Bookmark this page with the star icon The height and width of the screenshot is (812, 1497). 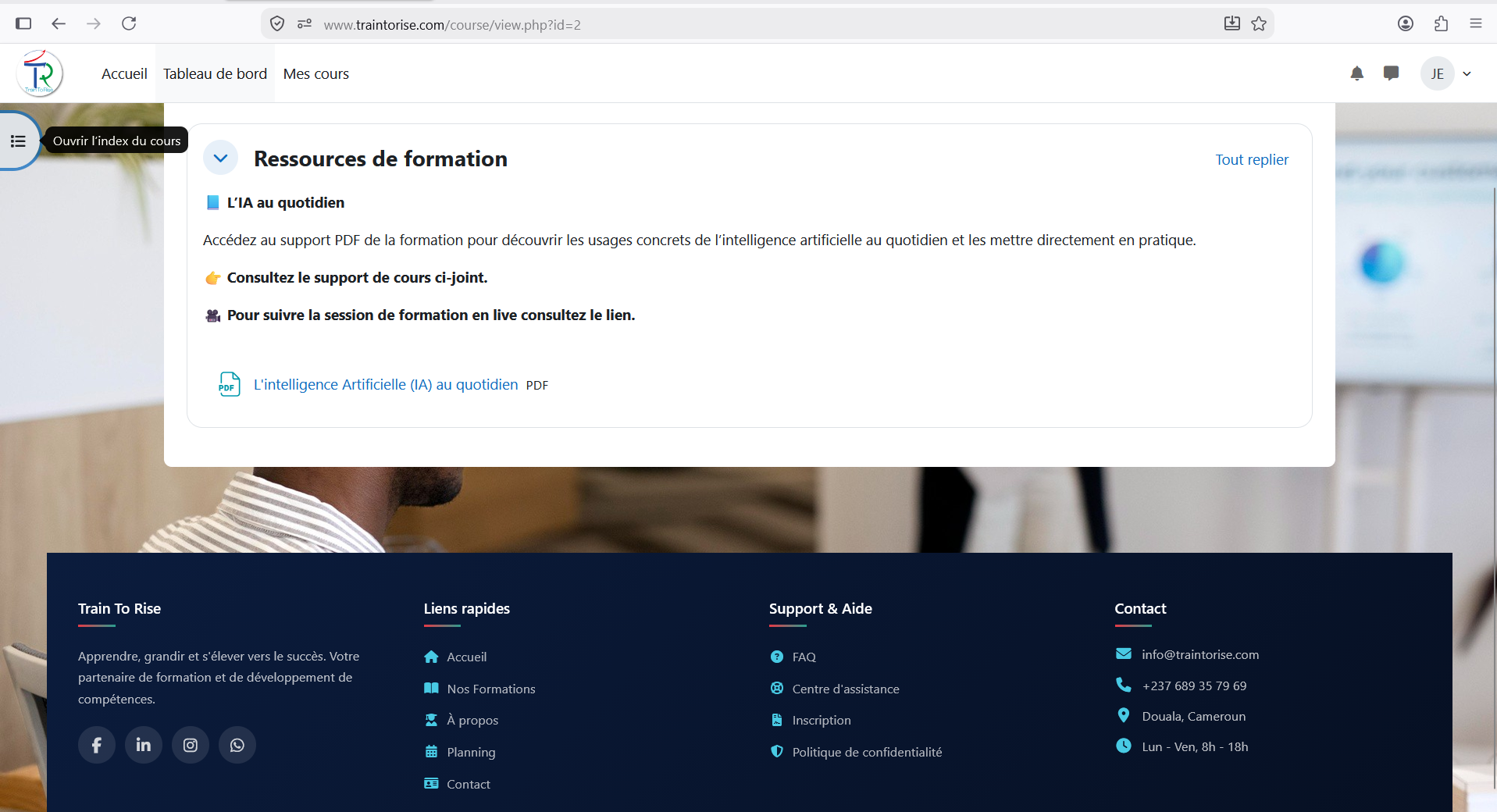[x=1259, y=23]
